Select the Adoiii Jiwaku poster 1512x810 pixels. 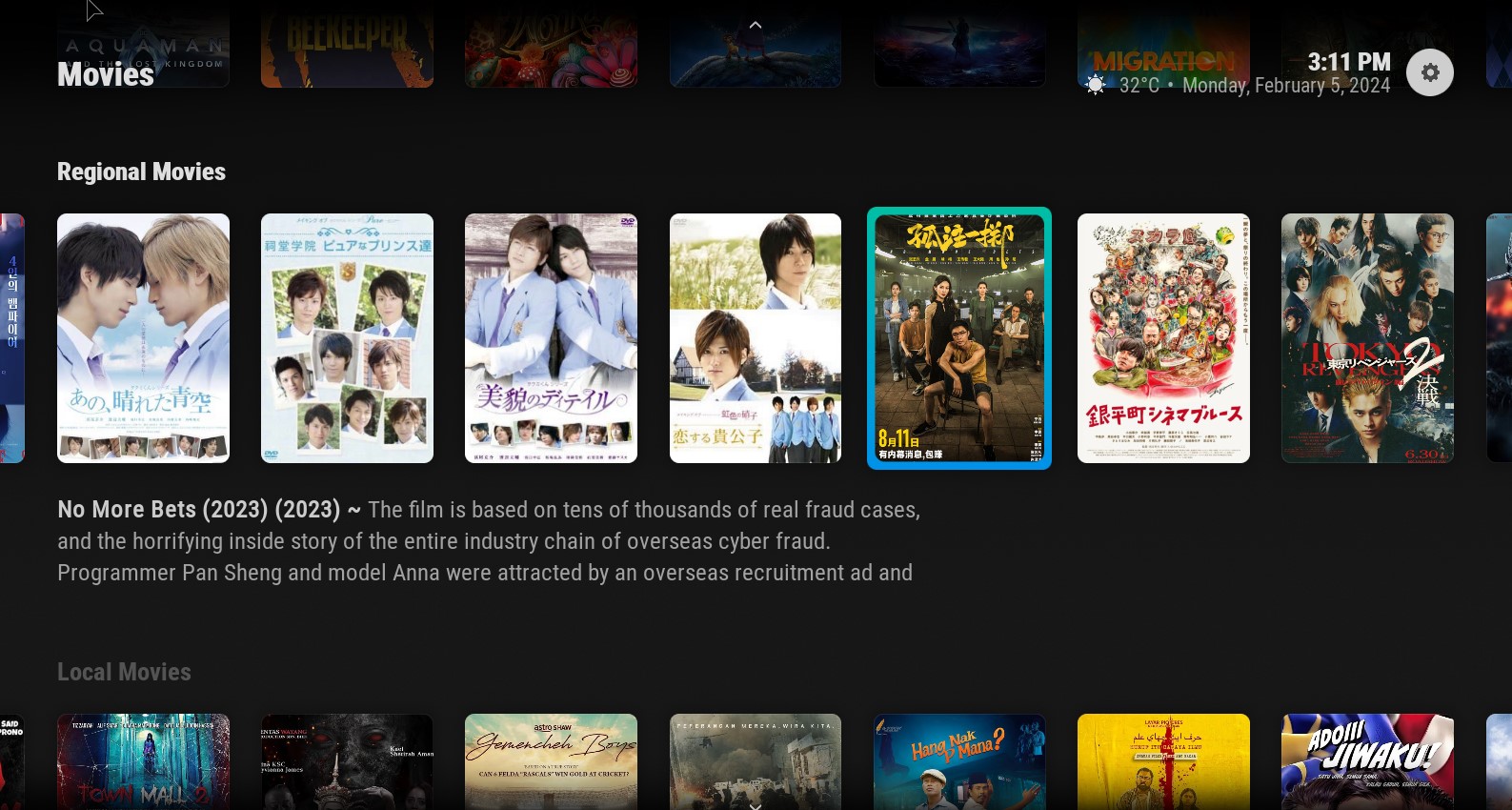(x=1367, y=761)
